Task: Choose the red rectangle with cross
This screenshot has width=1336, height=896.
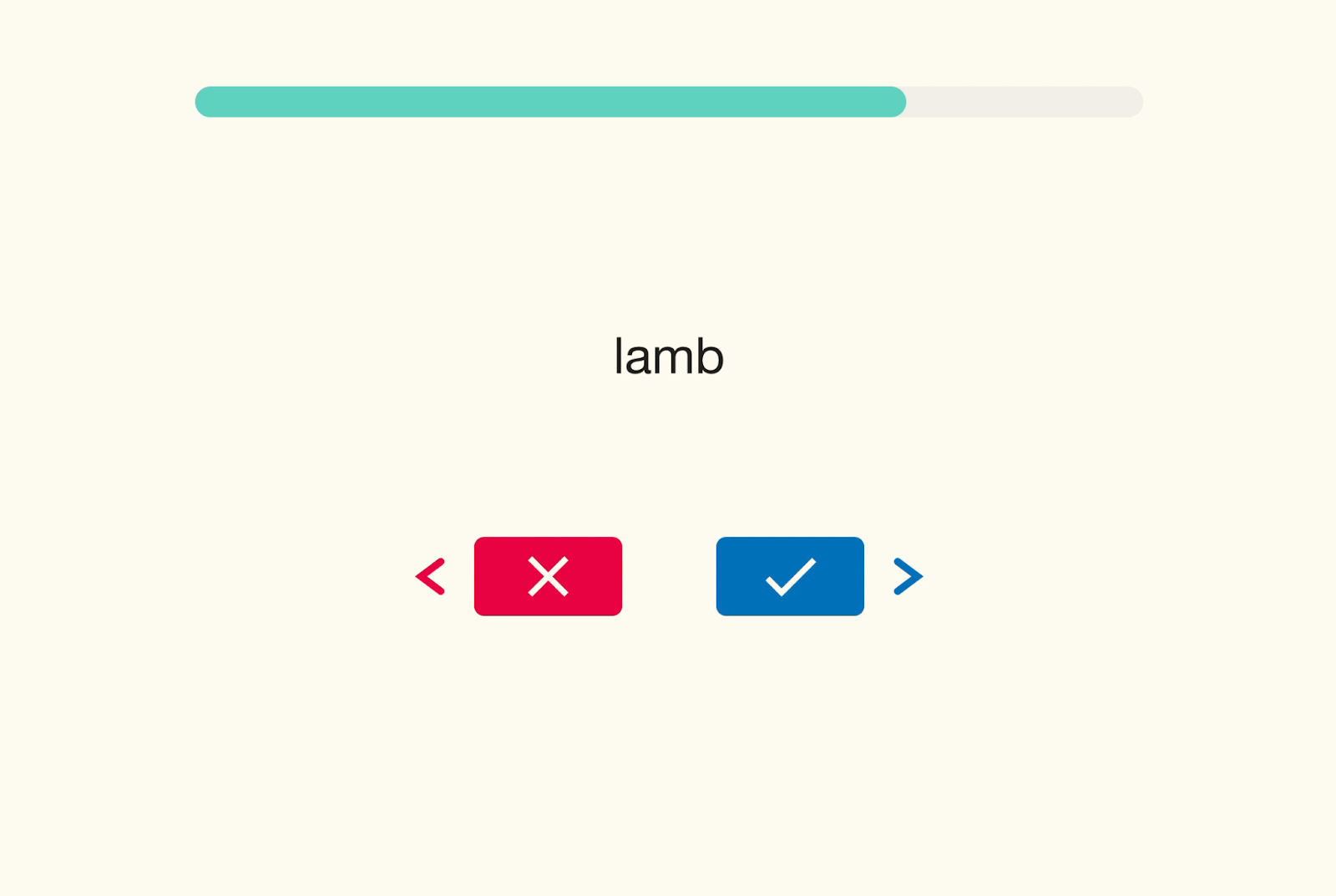Action: click(548, 576)
